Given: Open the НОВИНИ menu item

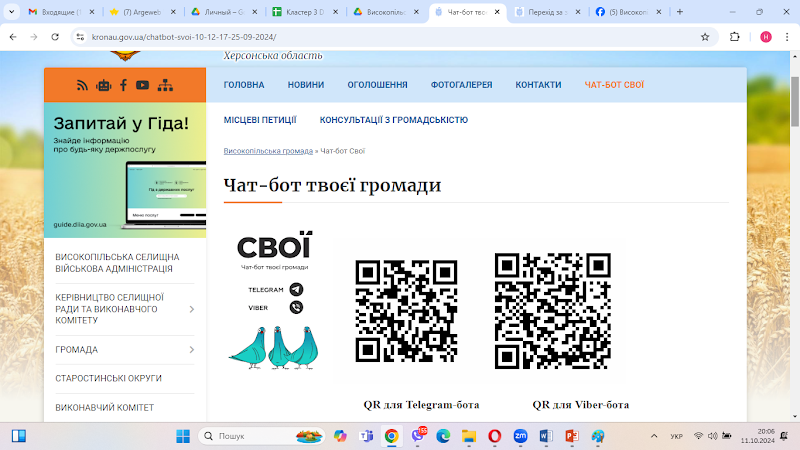Looking at the screenshot, I should (x=306, y=85).
